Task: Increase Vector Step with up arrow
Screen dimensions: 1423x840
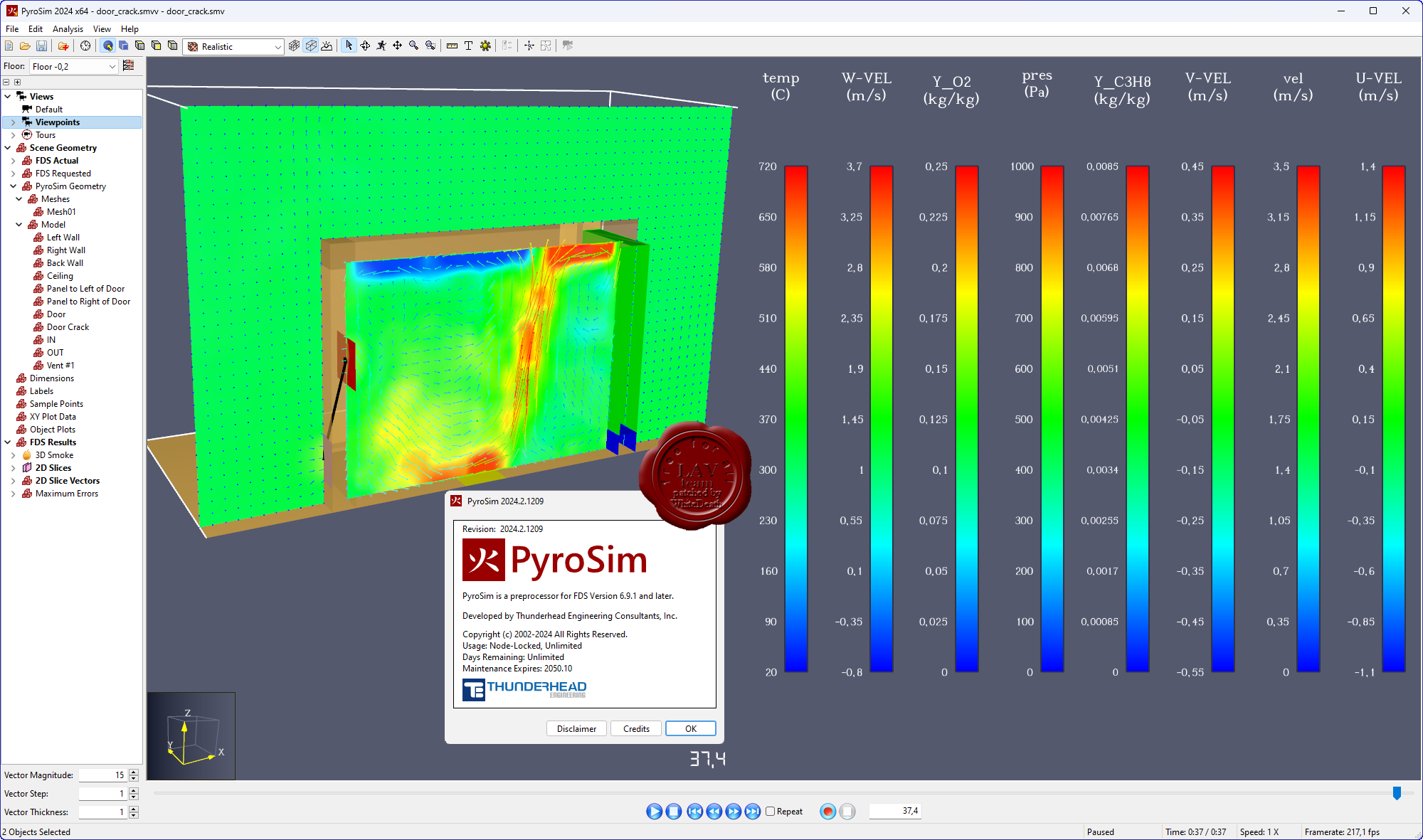Action: 133,790
